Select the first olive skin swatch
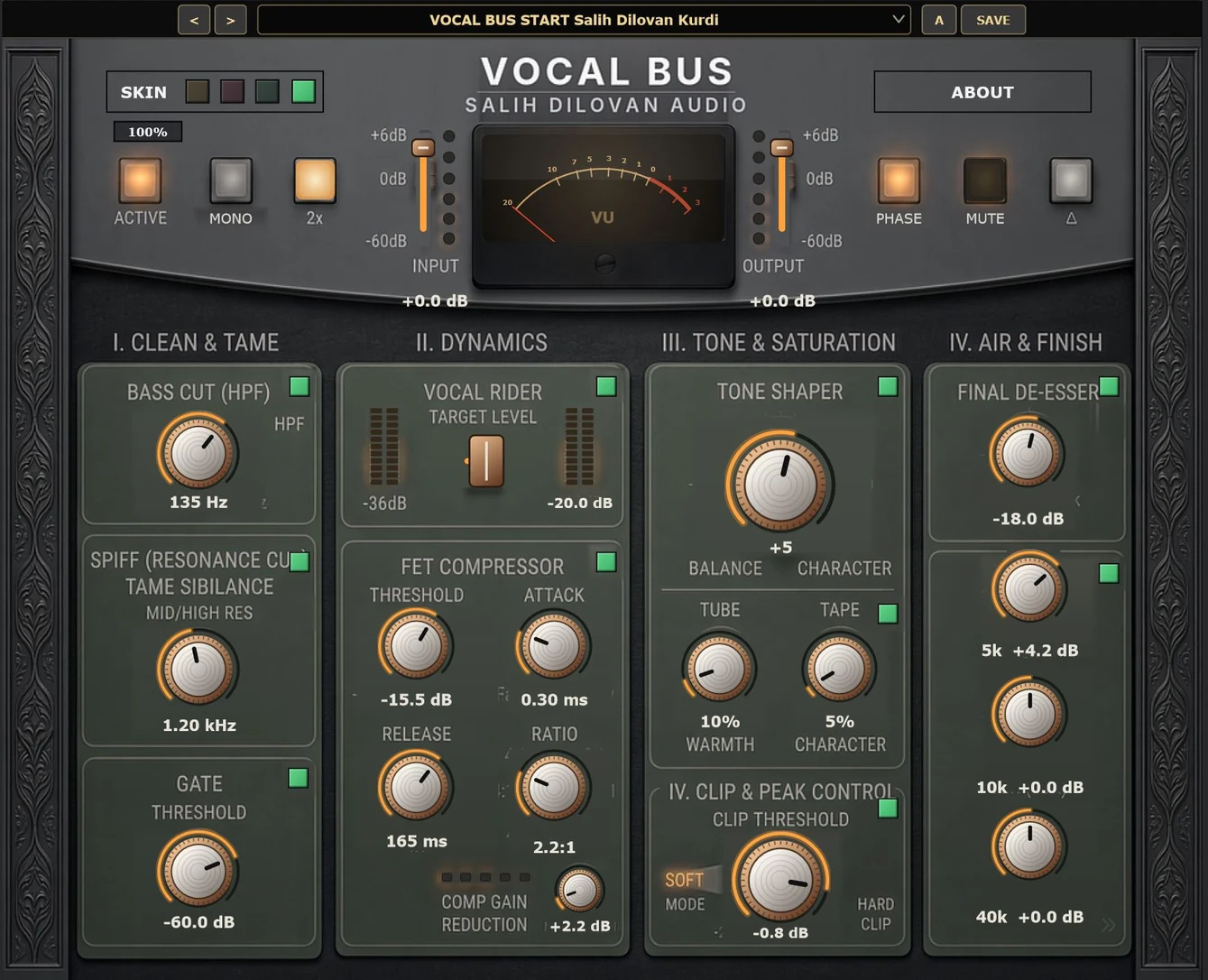Viewport: 1208px width, 980px height. click(x=198, y=91)
